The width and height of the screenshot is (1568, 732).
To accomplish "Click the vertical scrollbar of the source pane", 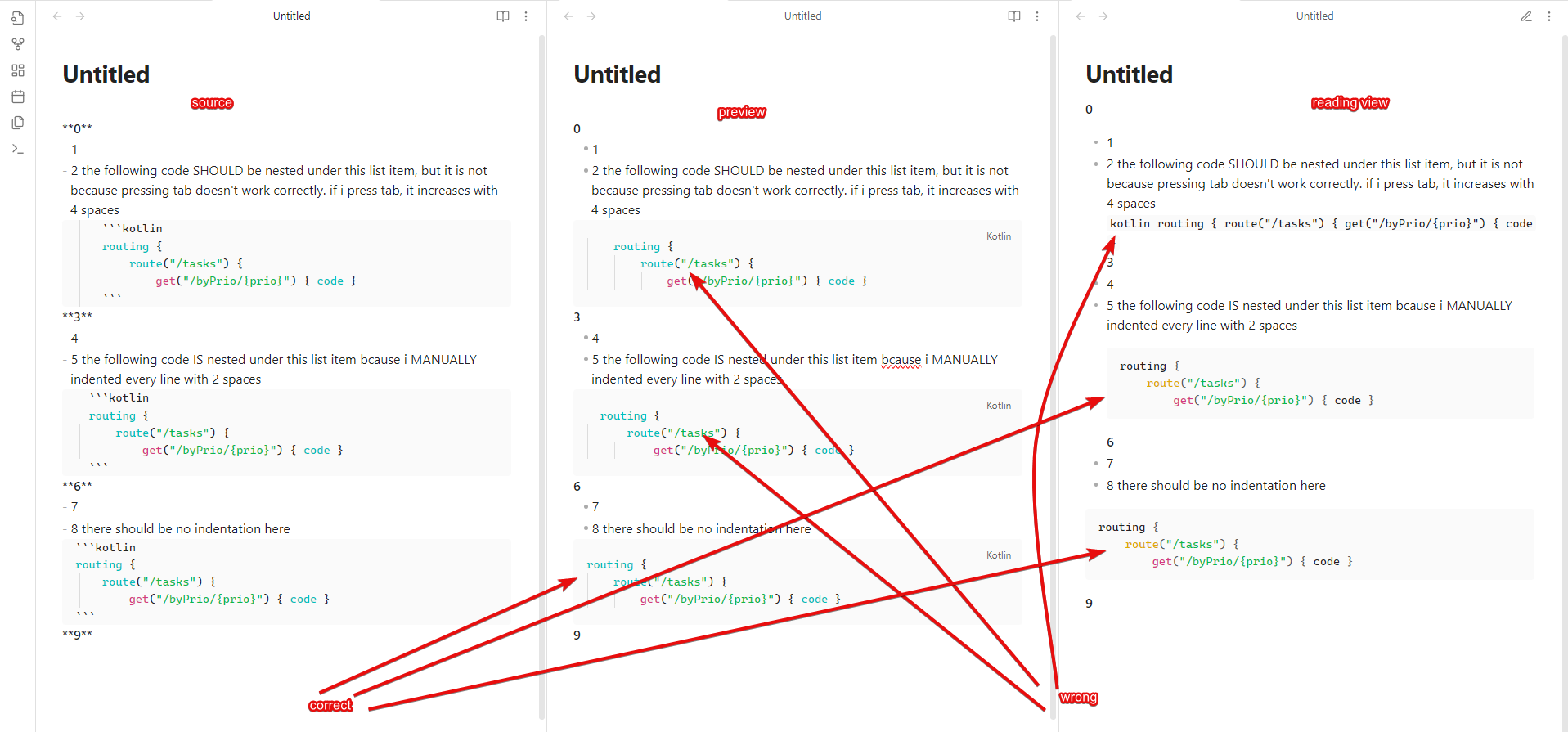I will tap(541, 376).
